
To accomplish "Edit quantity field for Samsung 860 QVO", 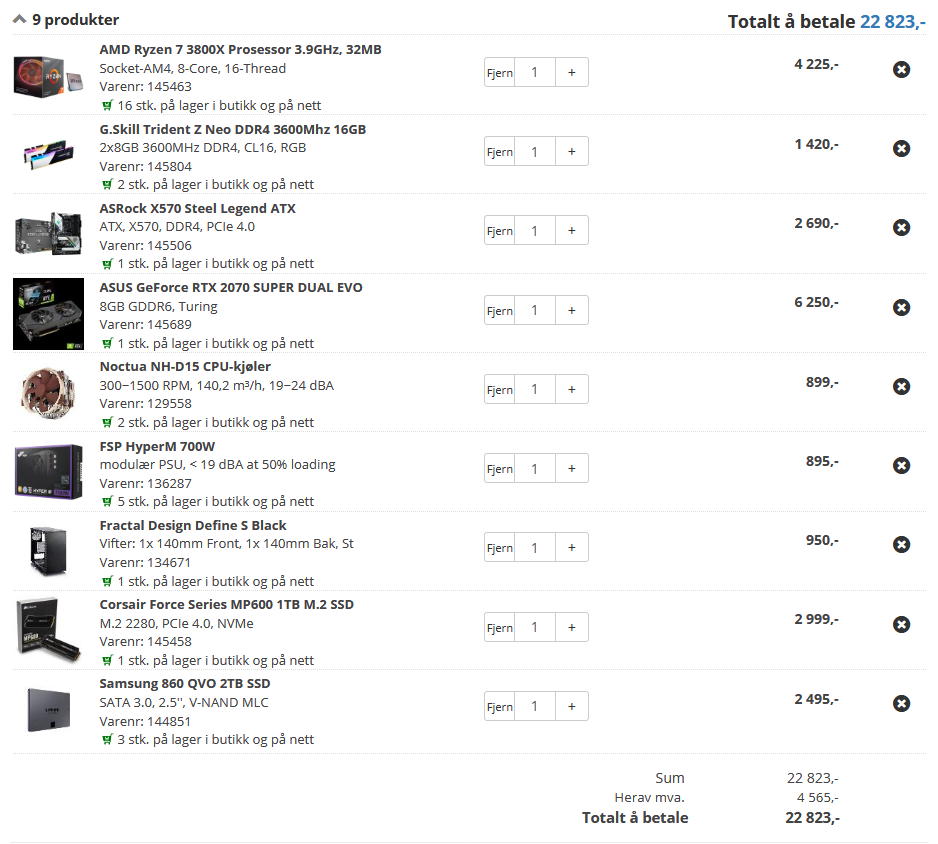I will click(x=535, y=706).
